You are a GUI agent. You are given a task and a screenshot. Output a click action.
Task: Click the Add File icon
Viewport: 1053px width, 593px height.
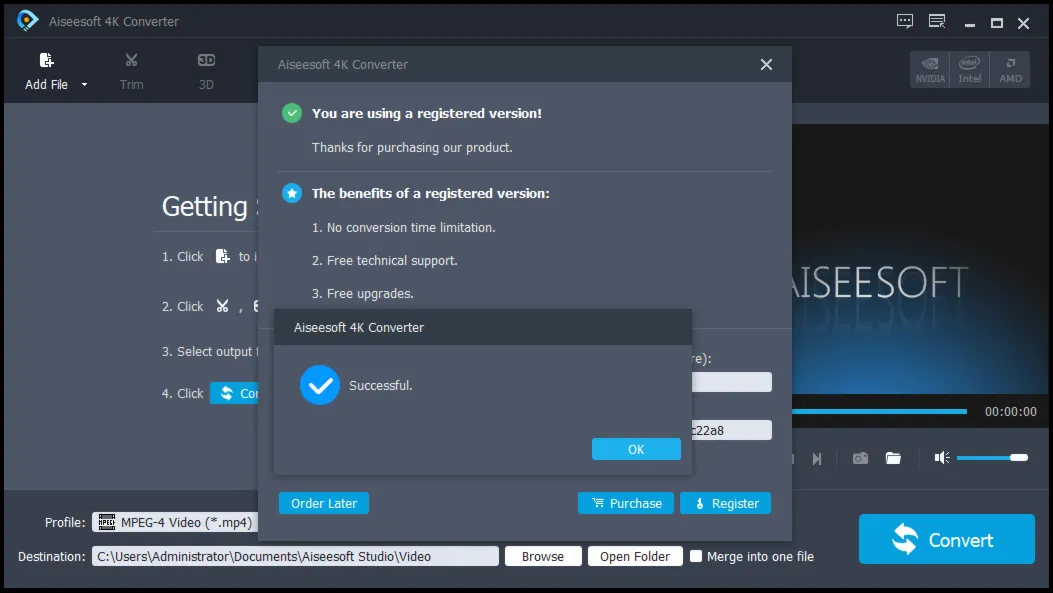coord(46,61)
